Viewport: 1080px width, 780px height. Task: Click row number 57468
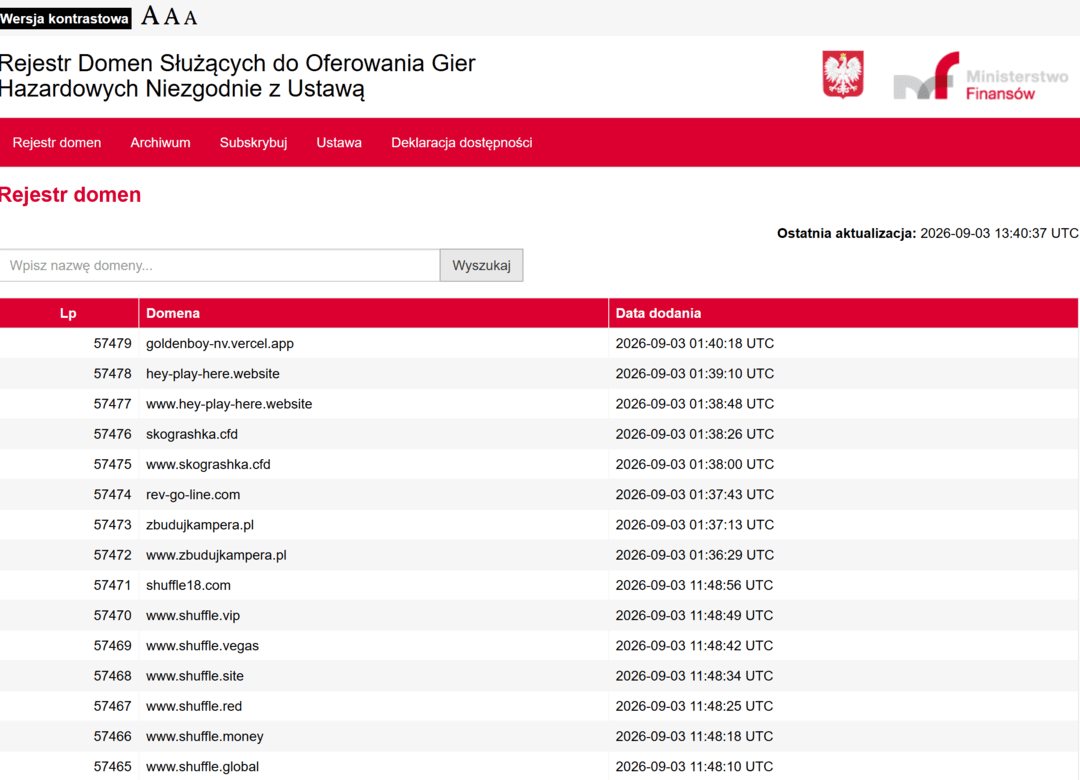coord(112,677)
